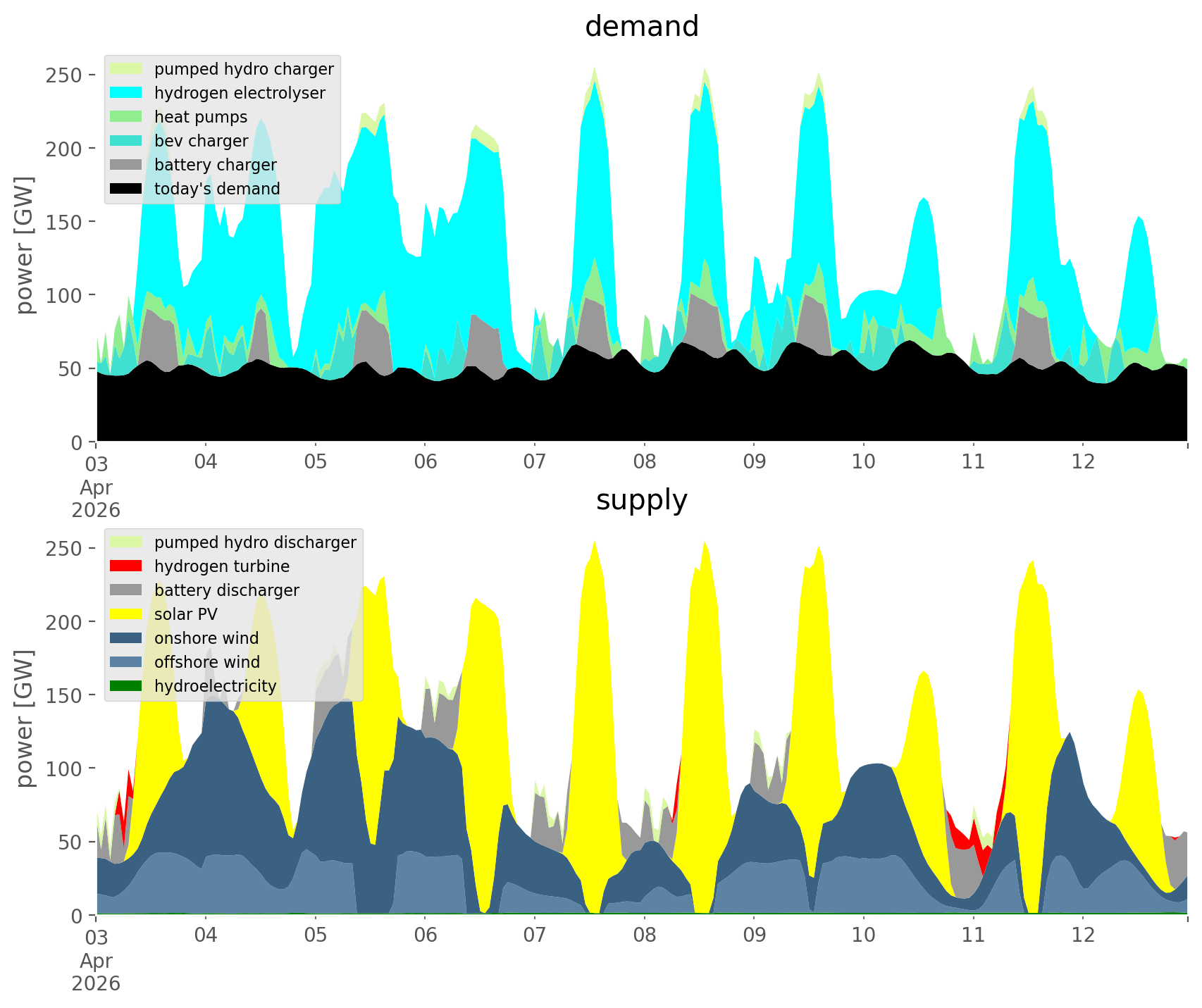Select the 'pumped hydro charger' legend label
The image size is (1202, 1008).
(x=244, y=69)
